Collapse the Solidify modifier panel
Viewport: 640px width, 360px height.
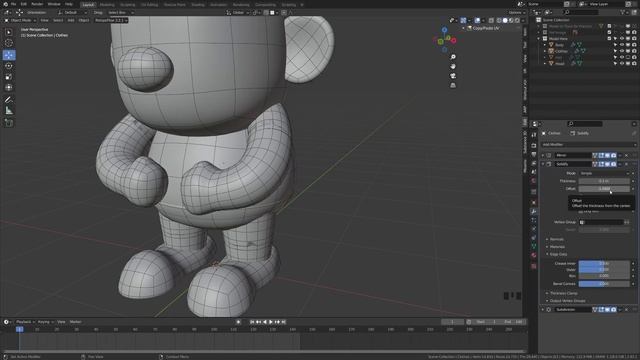click(x=543, y=164)
